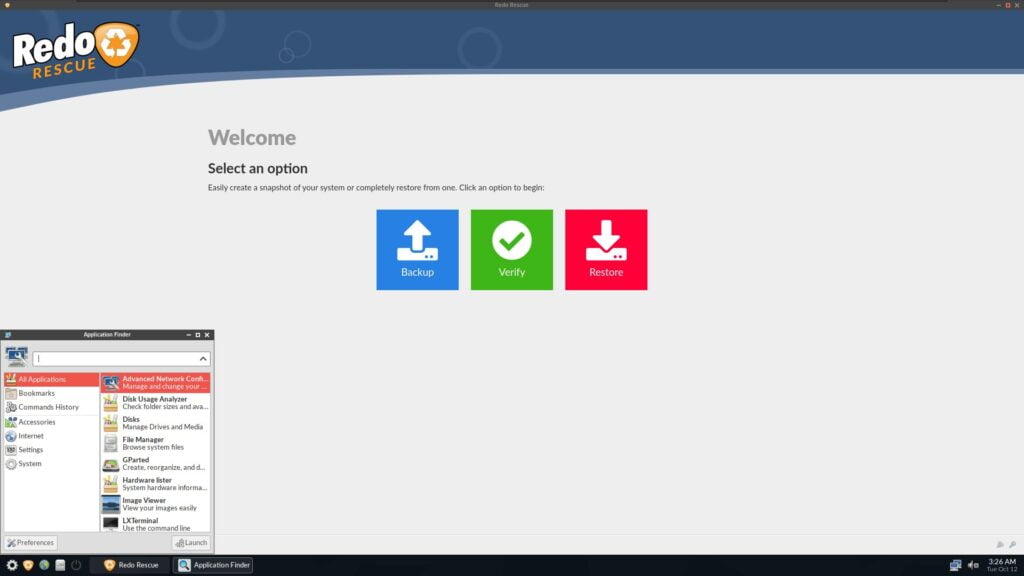This screenshot has height=576, width=1024.
Task: Click the Application Finder header computer icon
Action: click(x=16, y=357)
